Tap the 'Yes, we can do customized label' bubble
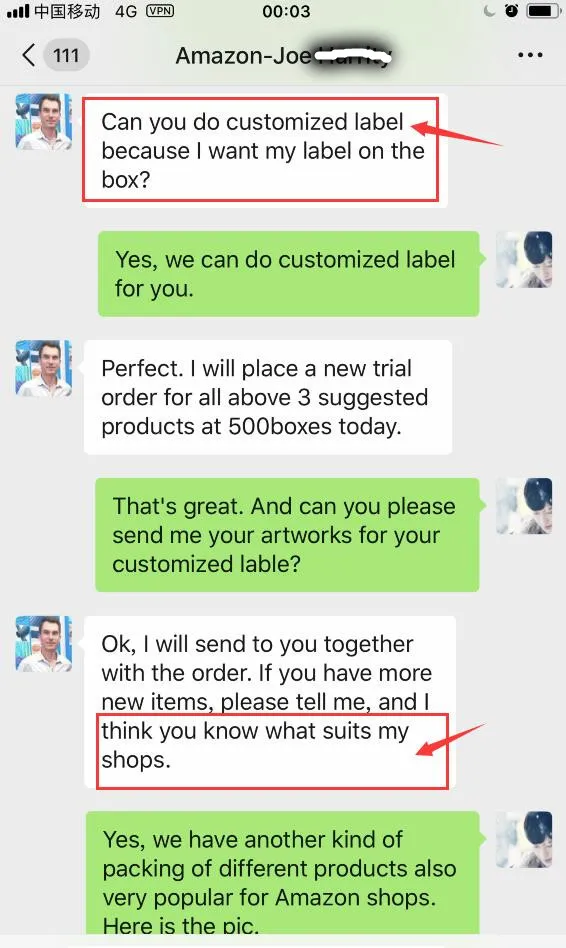566x948 pixels. click(288, 274)
